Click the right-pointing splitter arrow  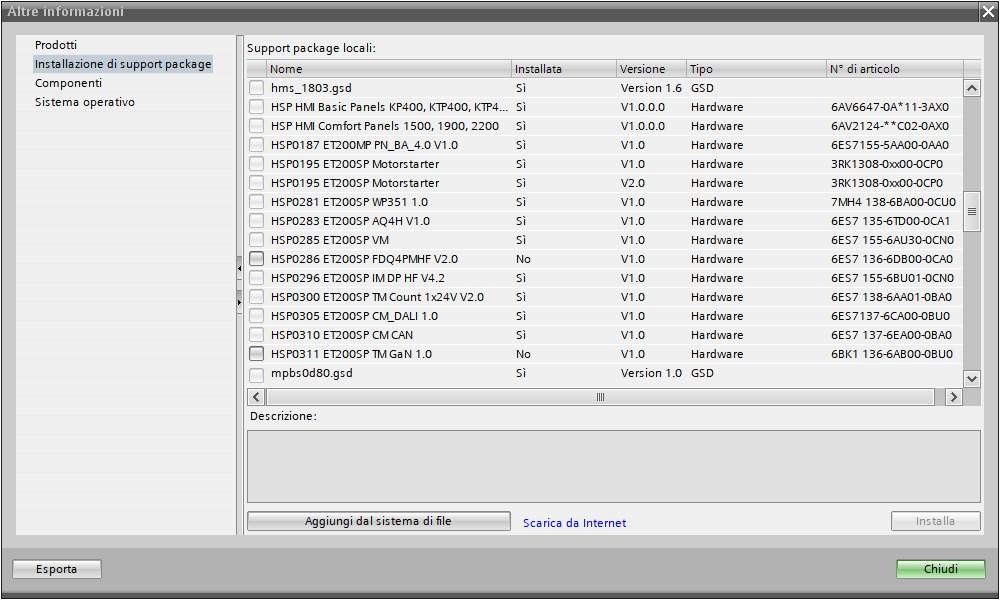239,302
